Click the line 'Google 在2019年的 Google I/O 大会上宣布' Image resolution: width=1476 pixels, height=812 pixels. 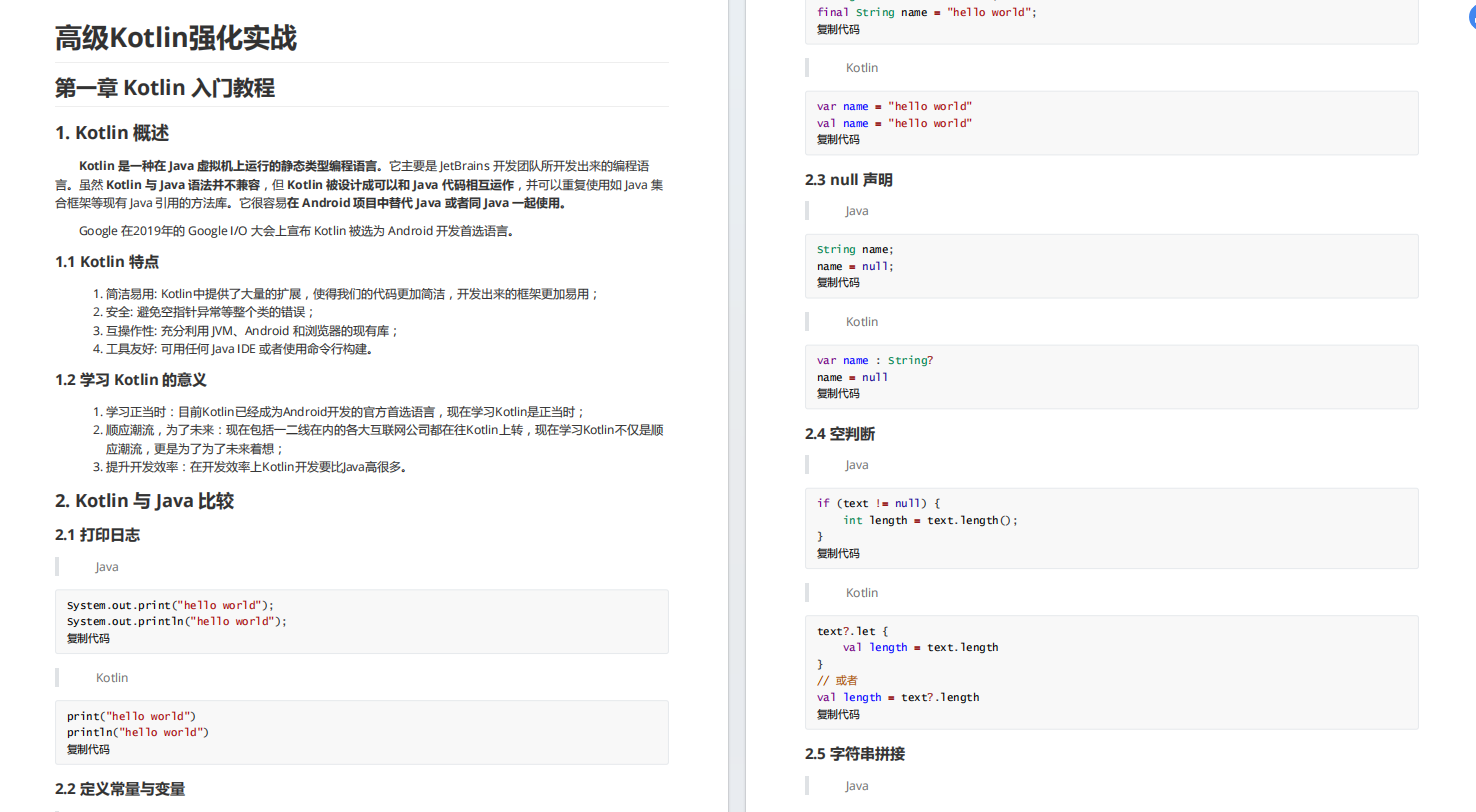coord(296,231)
